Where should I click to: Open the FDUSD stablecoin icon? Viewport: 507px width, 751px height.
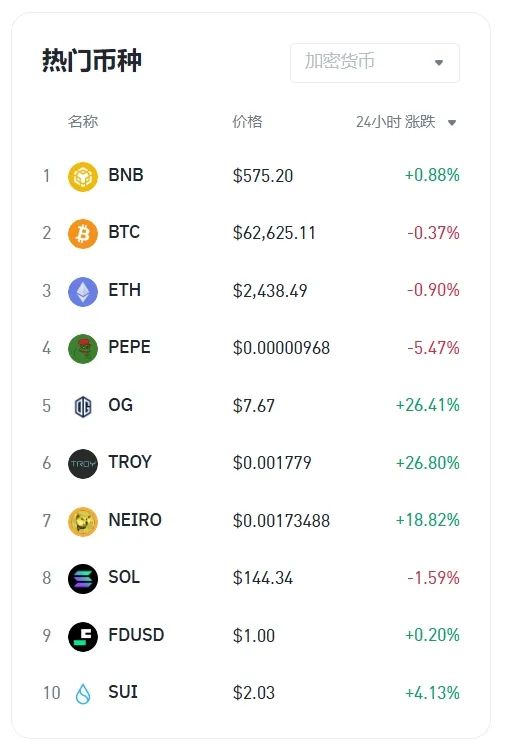(x=83, y=637)
